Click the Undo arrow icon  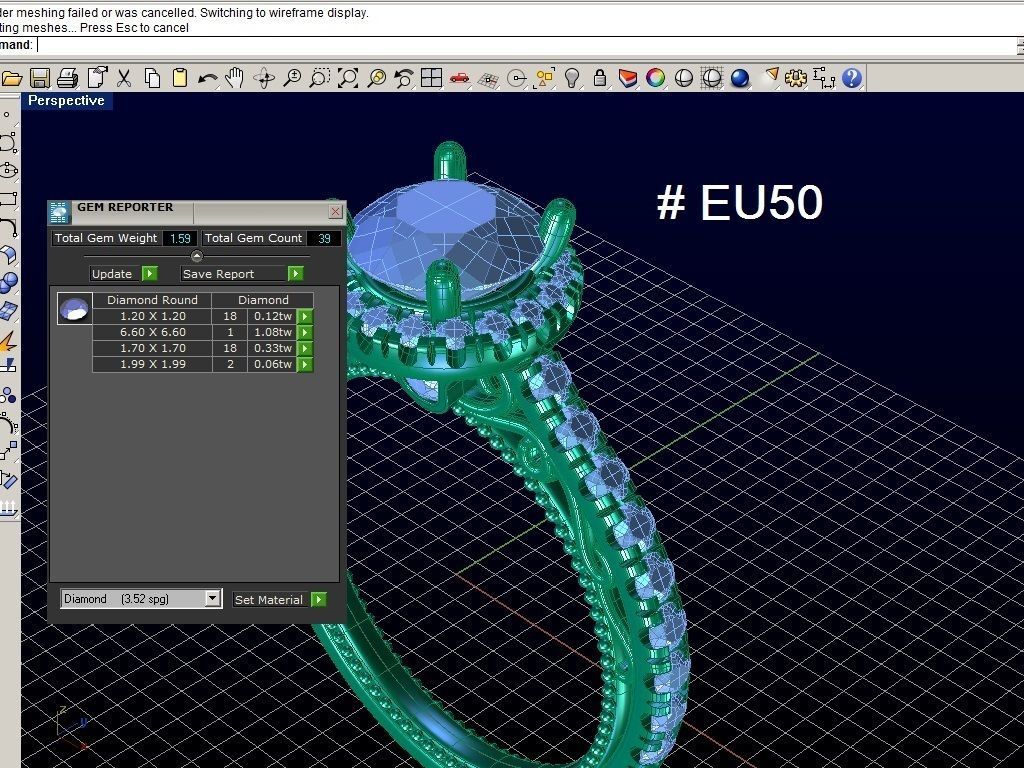[x=208, y=78]
